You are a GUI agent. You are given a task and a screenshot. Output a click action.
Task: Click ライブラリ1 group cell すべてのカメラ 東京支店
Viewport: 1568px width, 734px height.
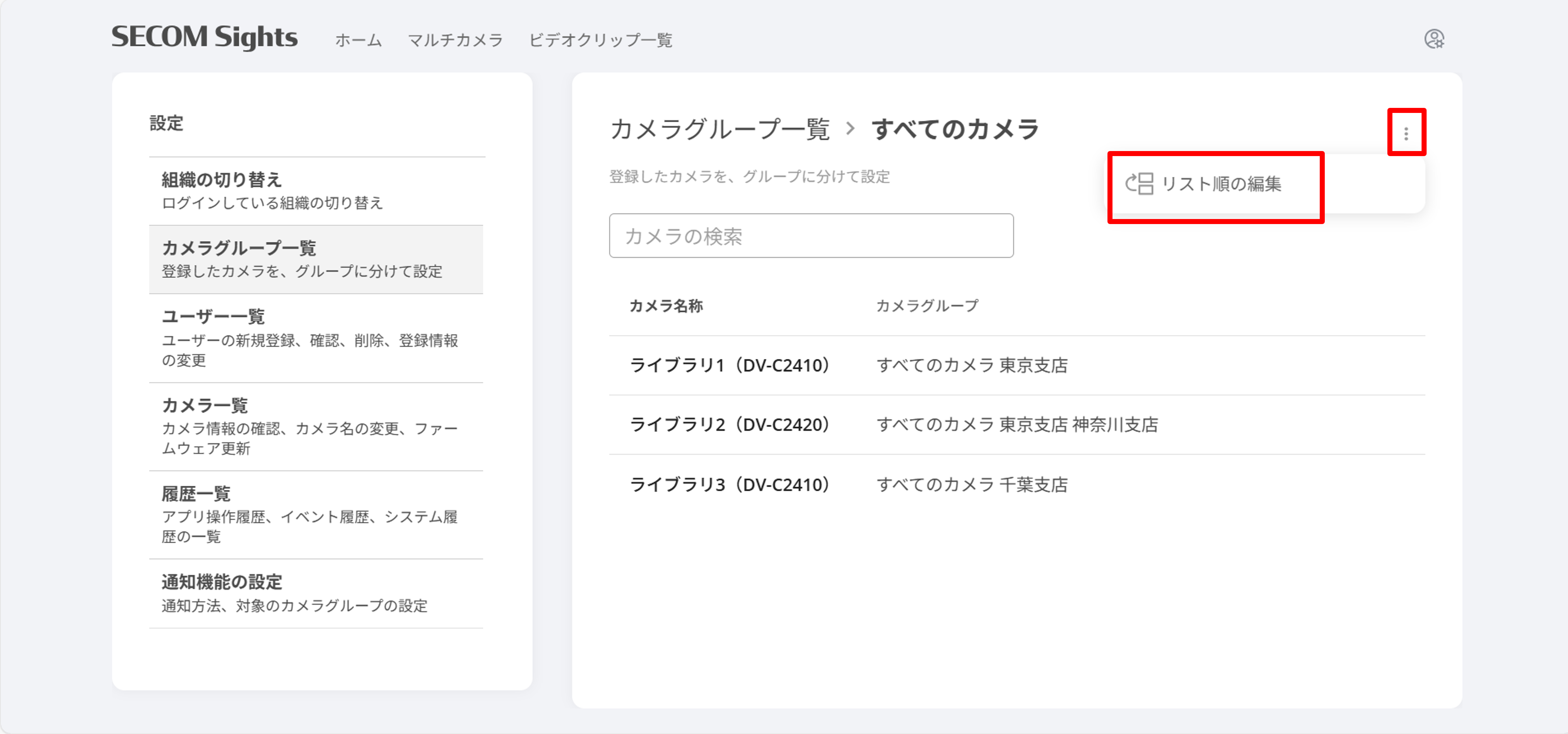tap(972, 366)
